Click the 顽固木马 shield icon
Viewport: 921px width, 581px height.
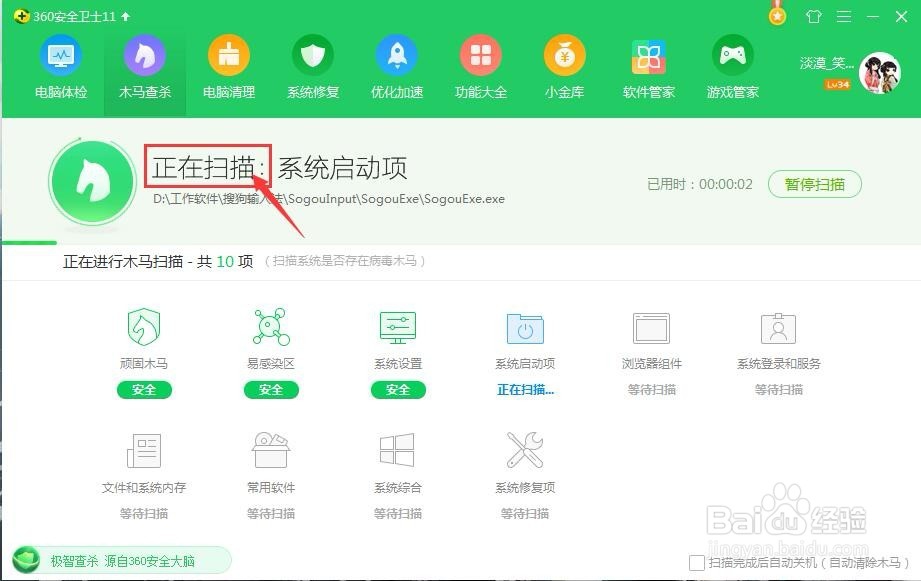144,327
